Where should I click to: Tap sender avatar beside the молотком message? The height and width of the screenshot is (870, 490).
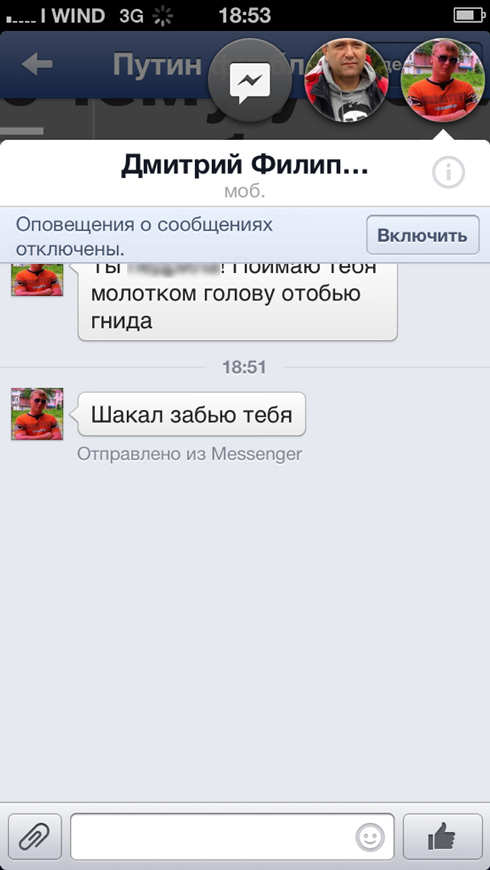point(37,279)
